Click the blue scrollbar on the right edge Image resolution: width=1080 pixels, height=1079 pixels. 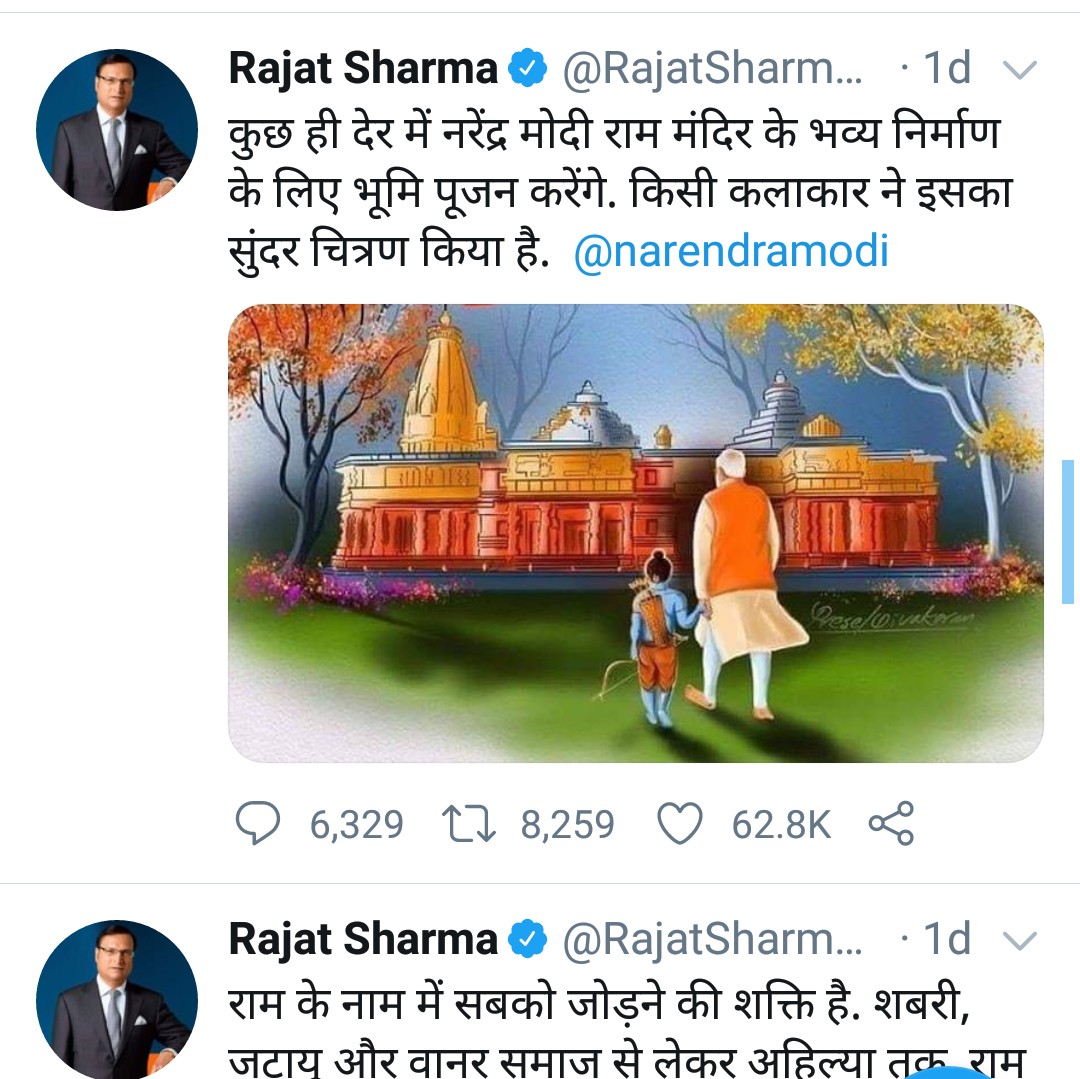(x=1067, y=530)
